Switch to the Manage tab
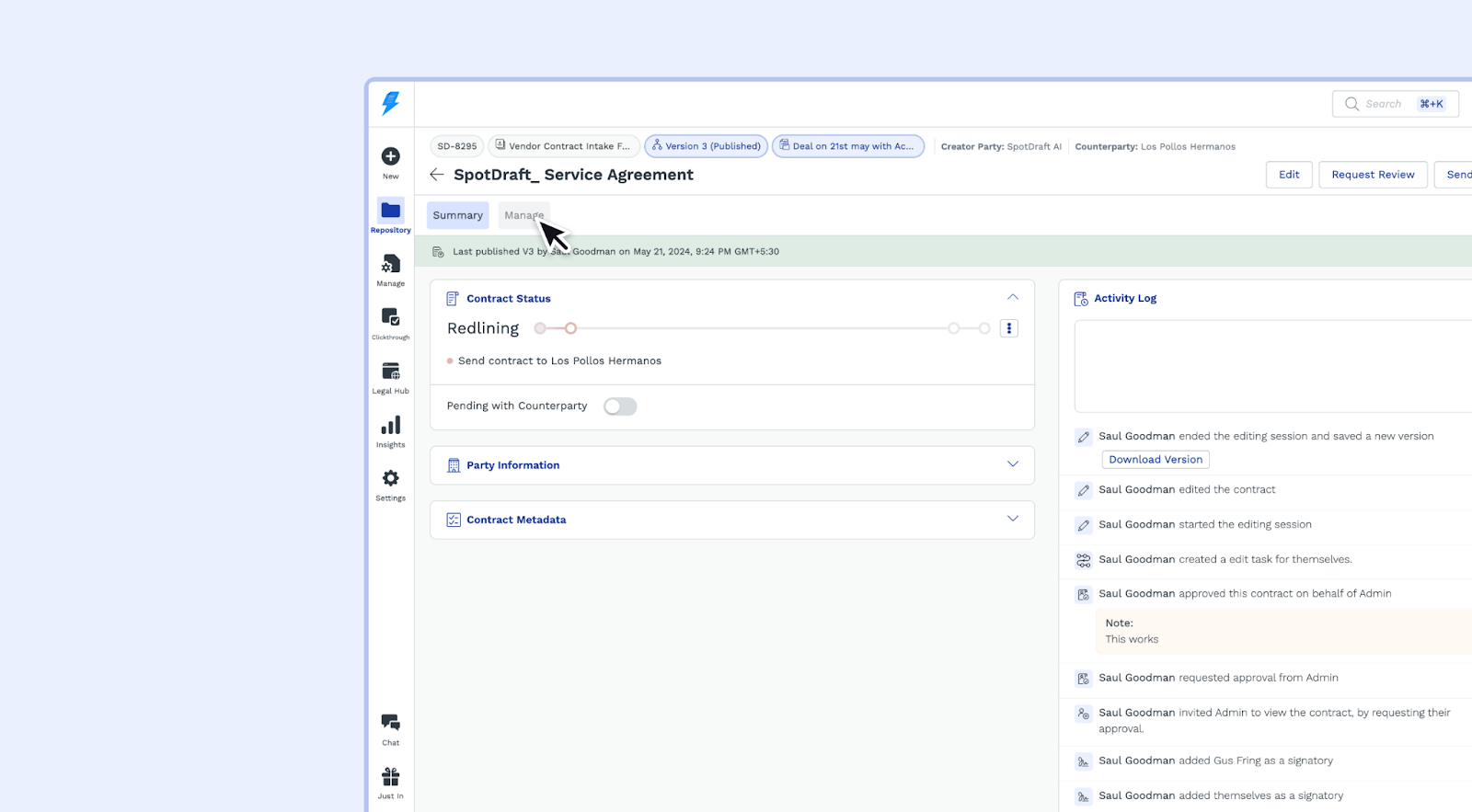Screen dimensions: 1472x812 pos(523,215)
